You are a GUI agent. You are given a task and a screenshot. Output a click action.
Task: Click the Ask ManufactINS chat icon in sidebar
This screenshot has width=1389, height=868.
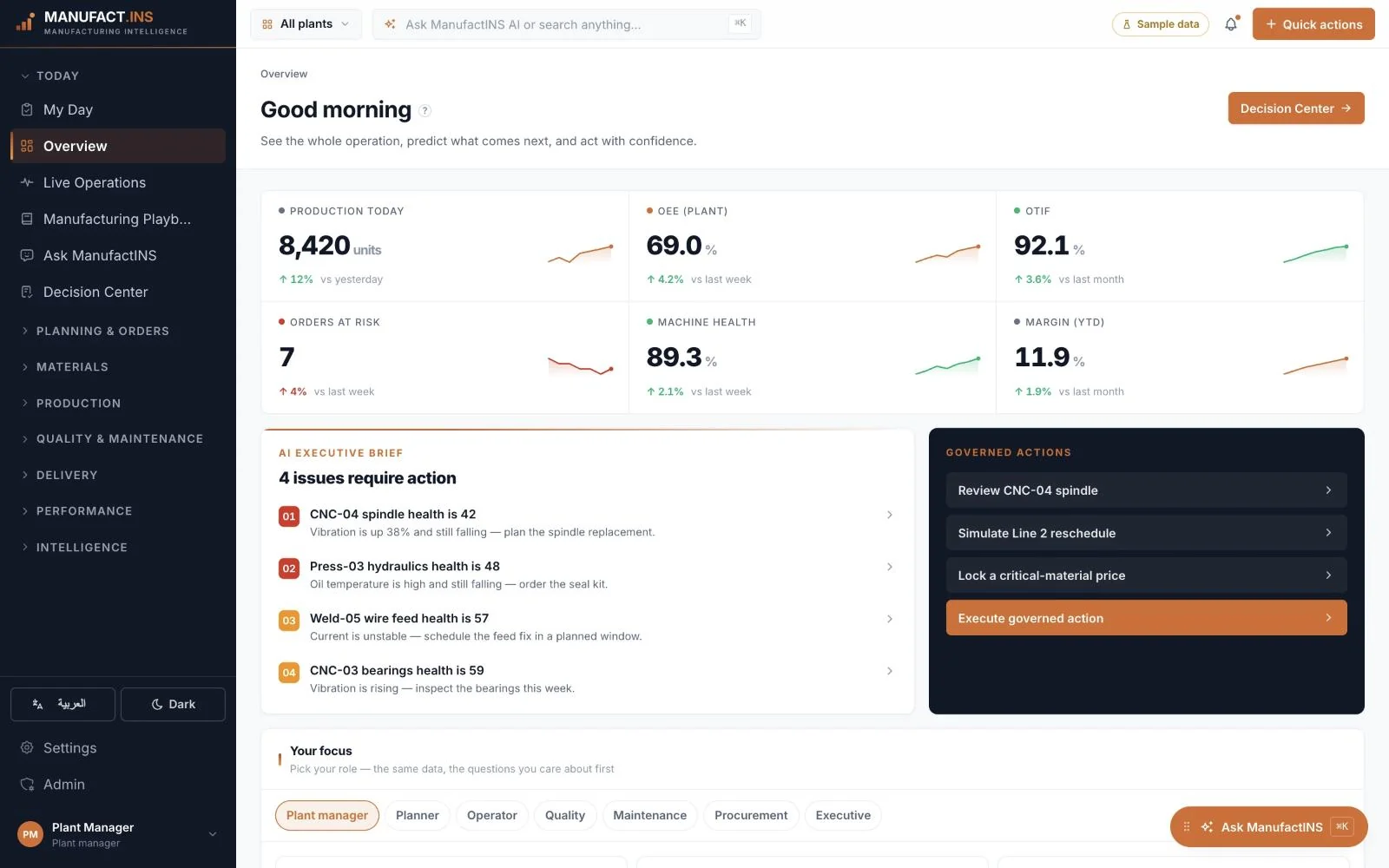coord(27,255)
